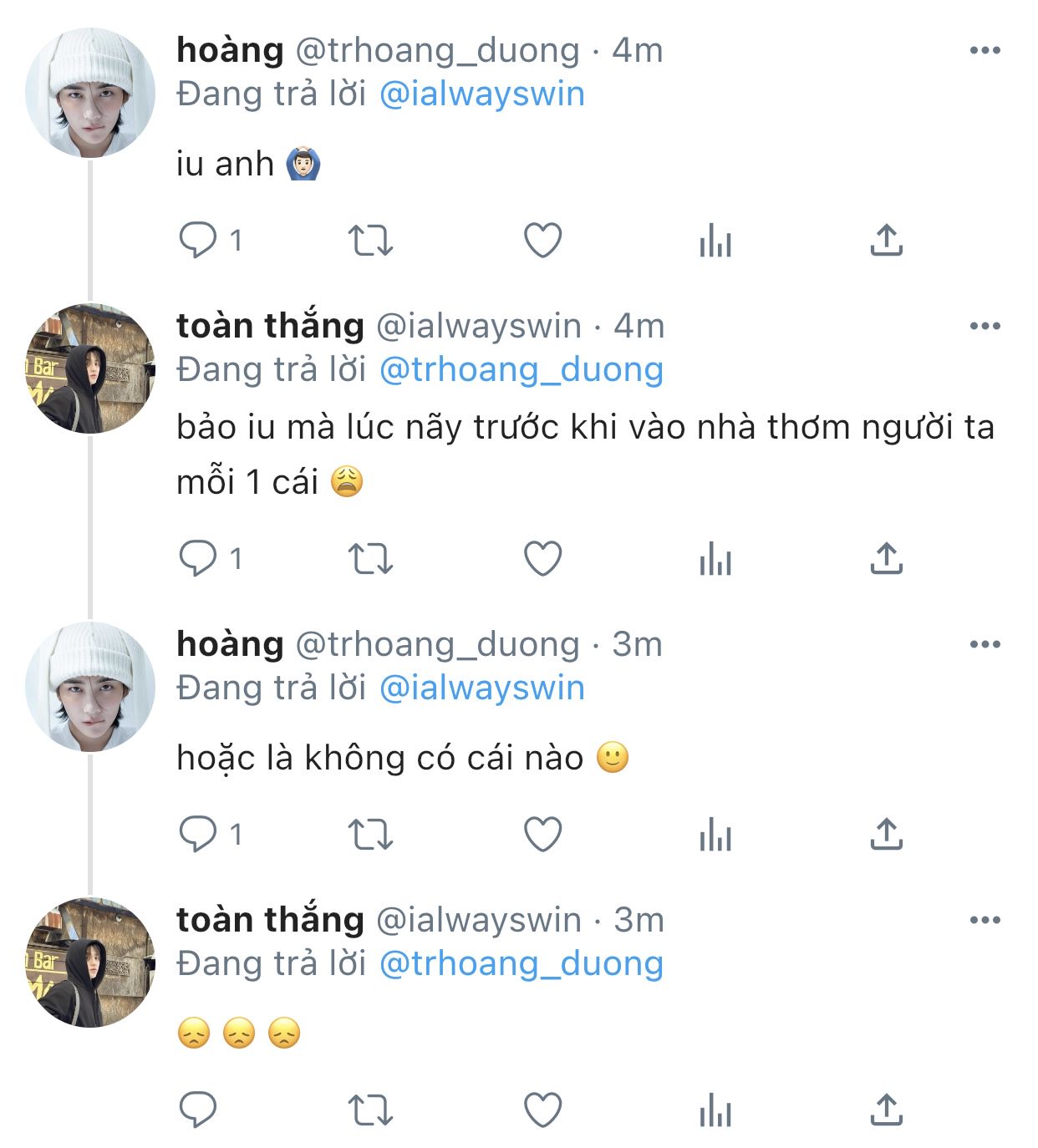Like the "bảo iu mà lúc nãy" tweet
Image resolution: width=1038 pixels, height=1148 pixels.
pyautogui.click(x=542, y=558)
